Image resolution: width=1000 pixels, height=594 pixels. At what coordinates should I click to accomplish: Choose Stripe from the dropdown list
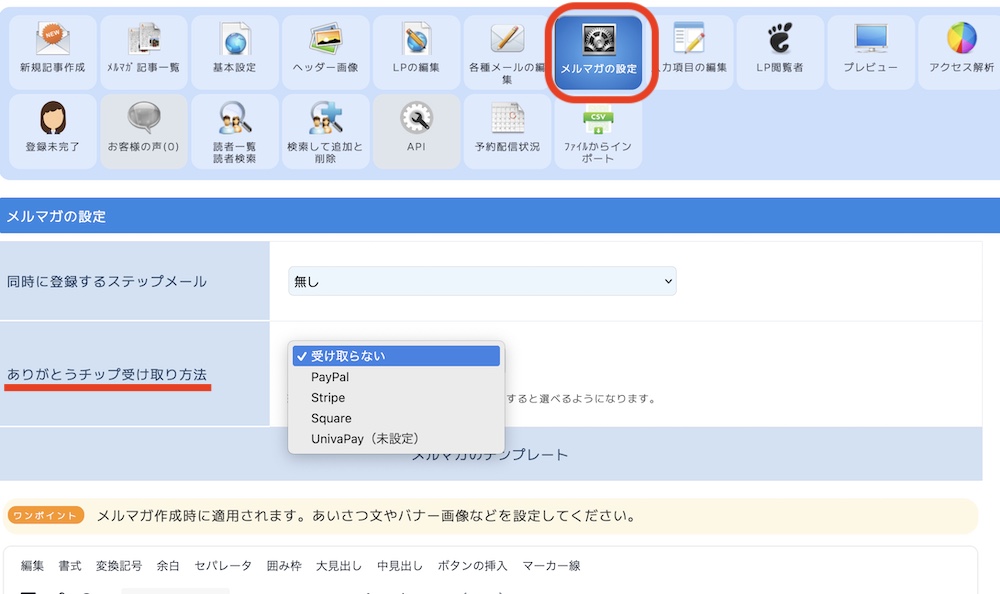point(328,398)
